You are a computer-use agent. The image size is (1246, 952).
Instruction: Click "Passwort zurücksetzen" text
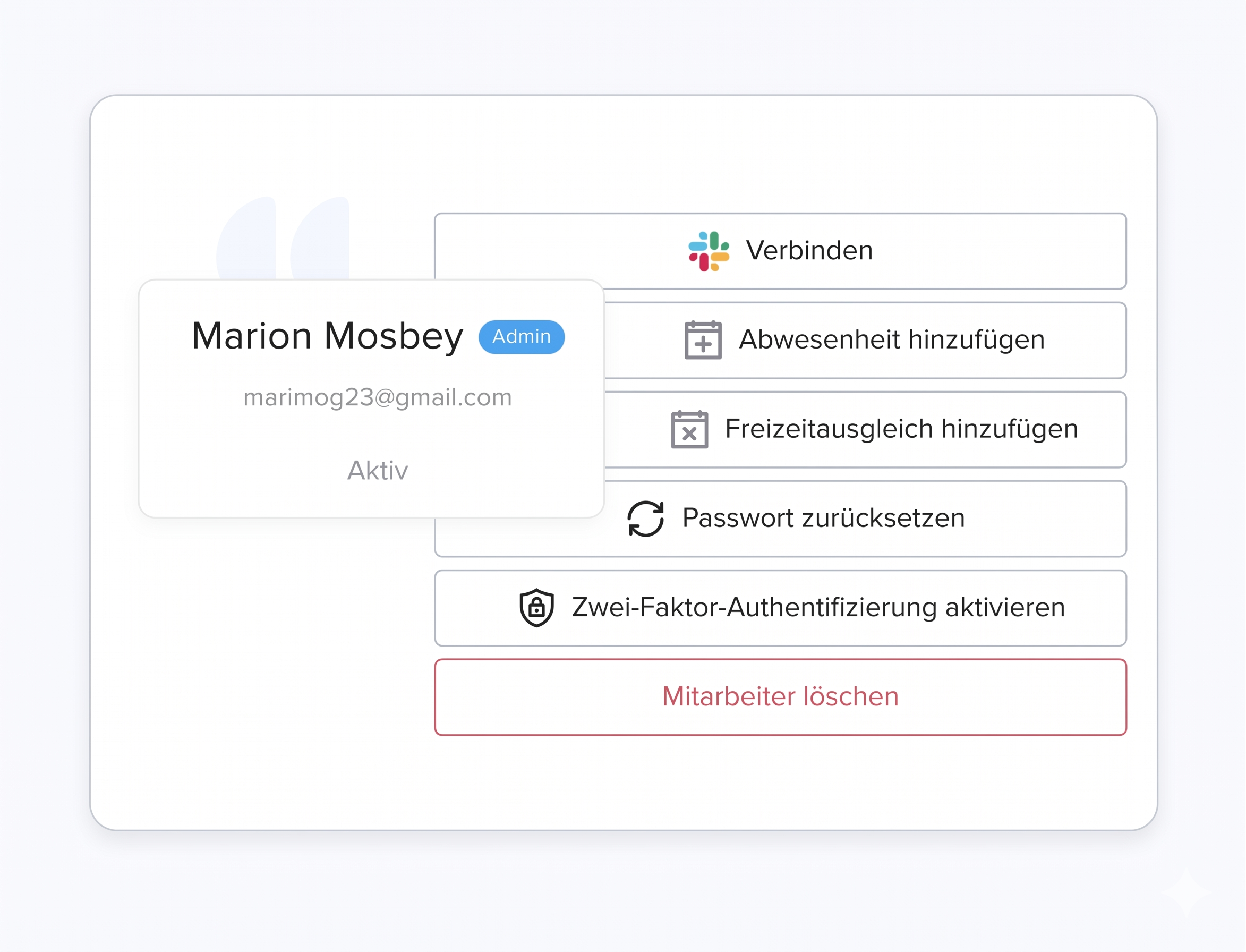point(823,518)
